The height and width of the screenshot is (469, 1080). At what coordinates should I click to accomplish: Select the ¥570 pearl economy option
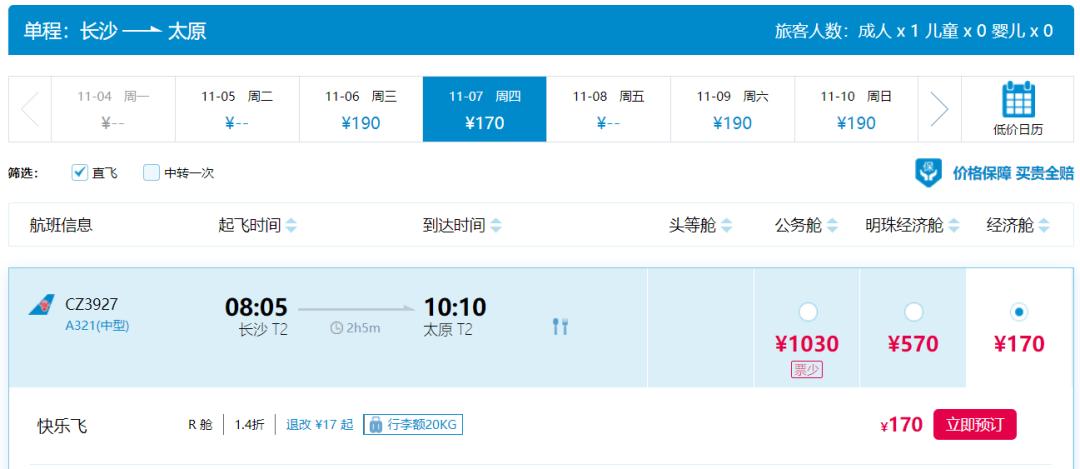tap(912, 312)
